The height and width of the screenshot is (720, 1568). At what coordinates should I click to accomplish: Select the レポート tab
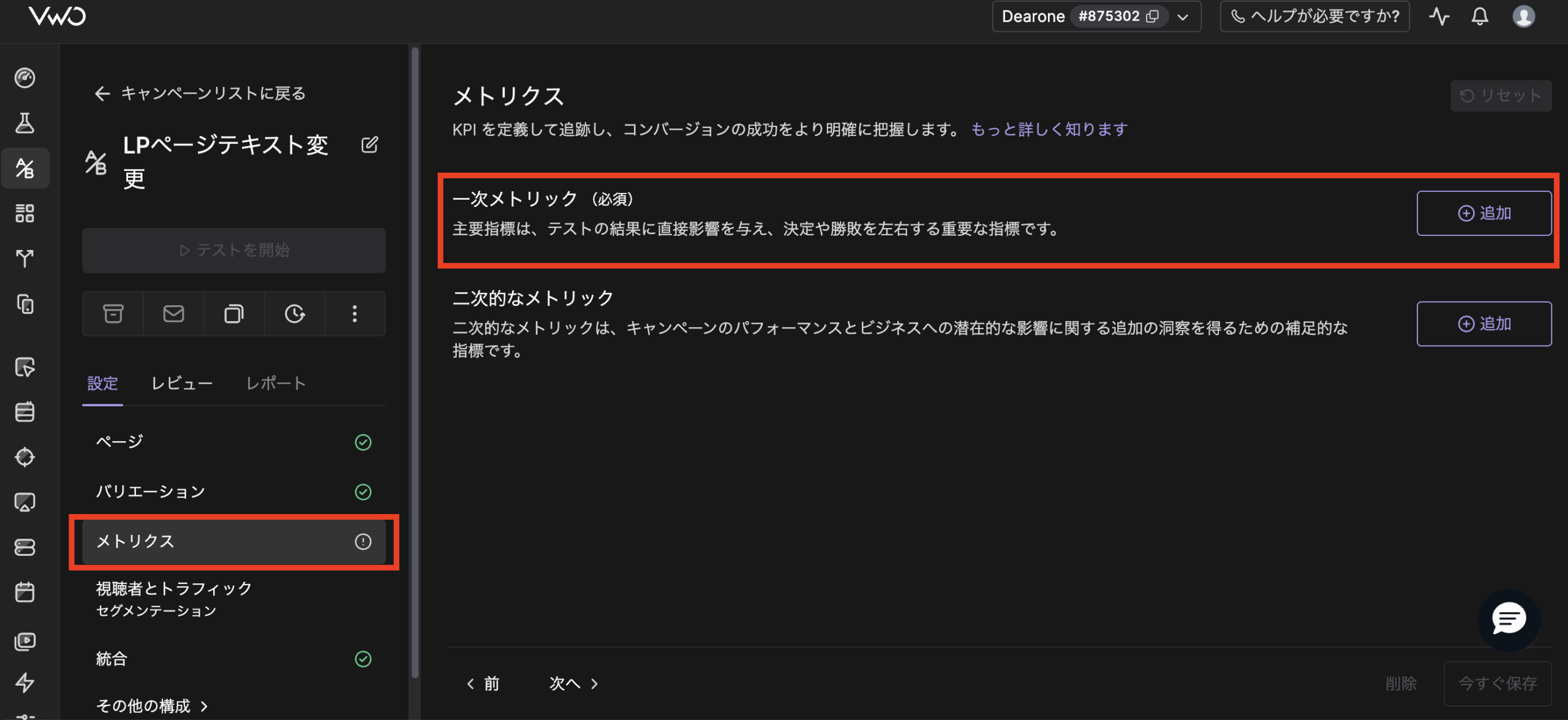coord(276,383)
